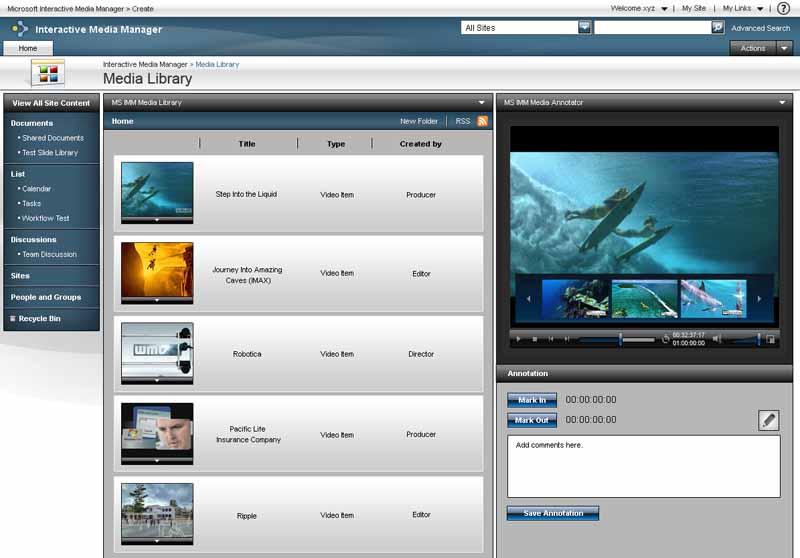Open MS IMM Media Annotator panel menu
This screenshot has width=800, height=558.
coord(782,102)
